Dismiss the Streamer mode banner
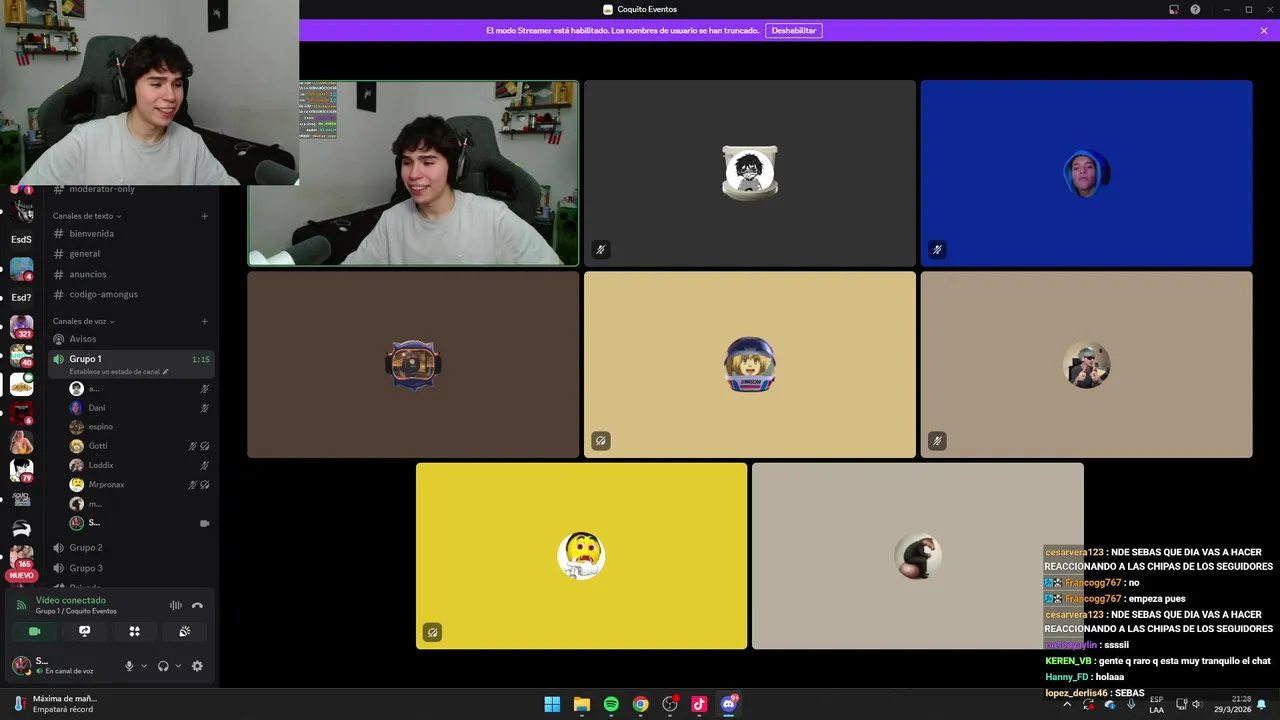The width and height of the screenshot is (1280, 720). tap(1264, 31)
